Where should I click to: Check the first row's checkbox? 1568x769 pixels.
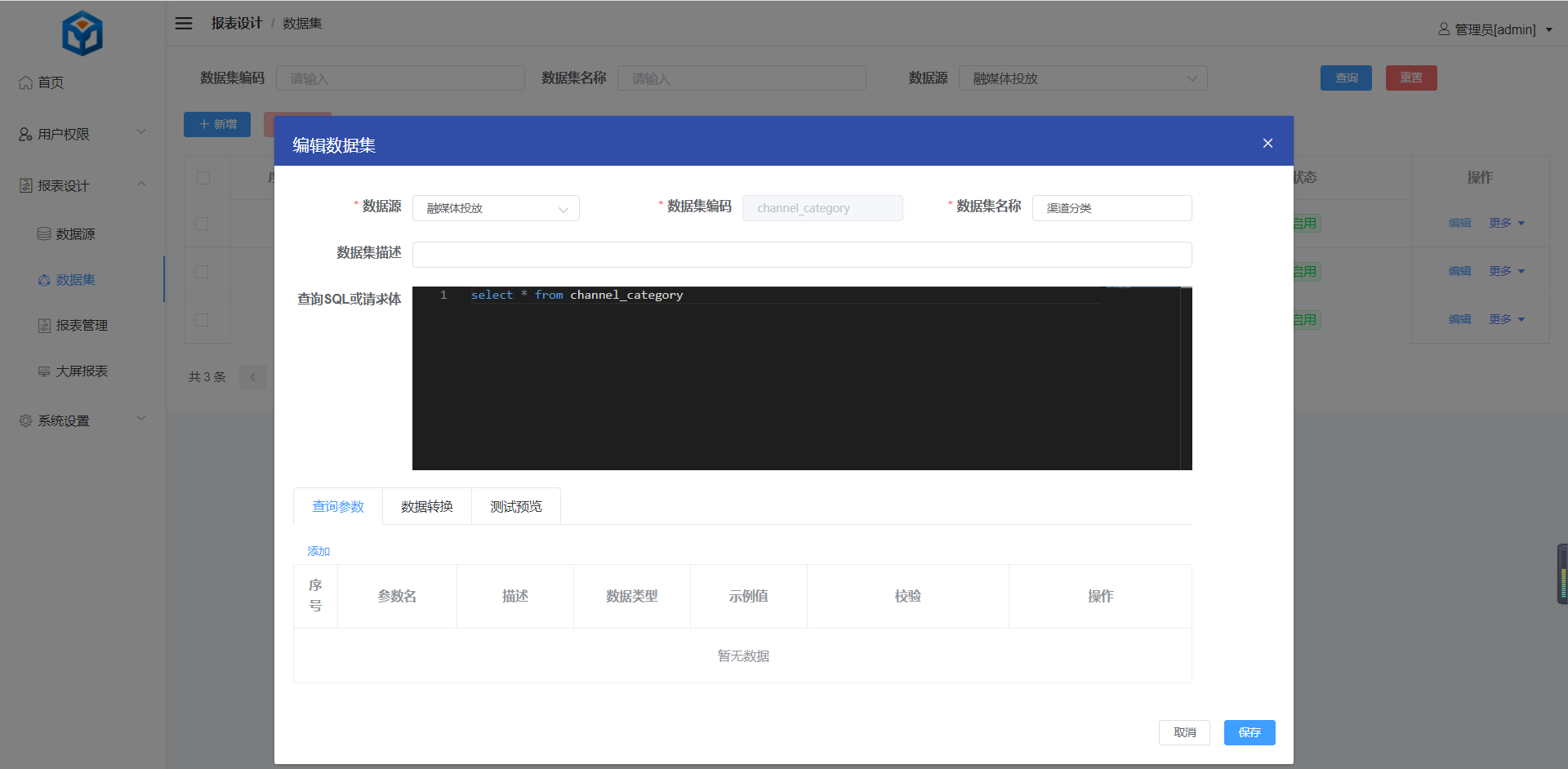[x=203, y=224]
